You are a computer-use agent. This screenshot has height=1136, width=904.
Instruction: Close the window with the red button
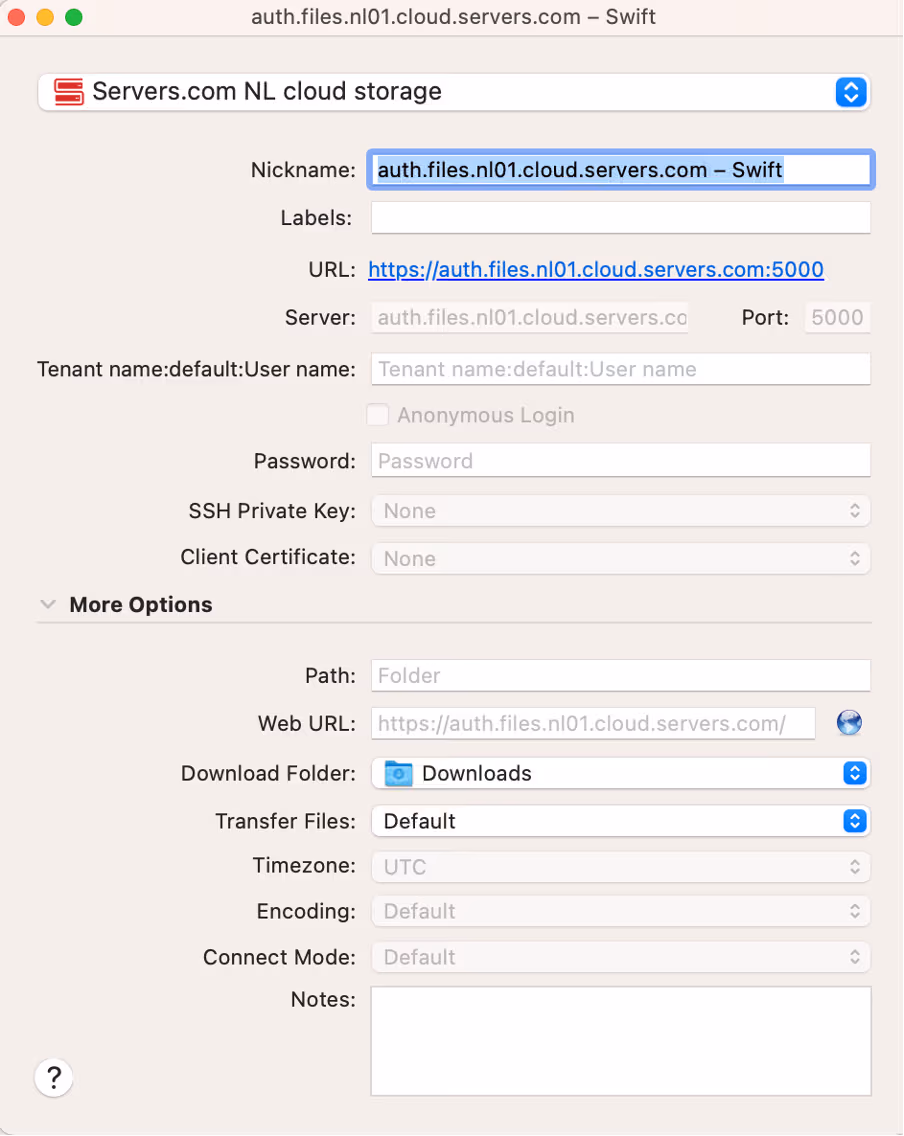[16, 17]
